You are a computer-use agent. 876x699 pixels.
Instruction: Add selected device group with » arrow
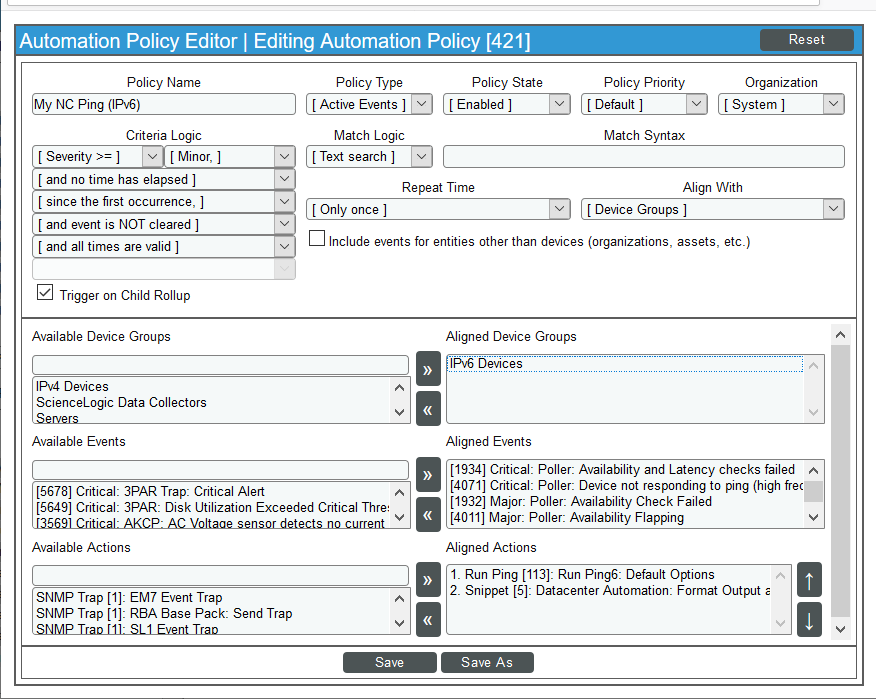tap(428, 367)
